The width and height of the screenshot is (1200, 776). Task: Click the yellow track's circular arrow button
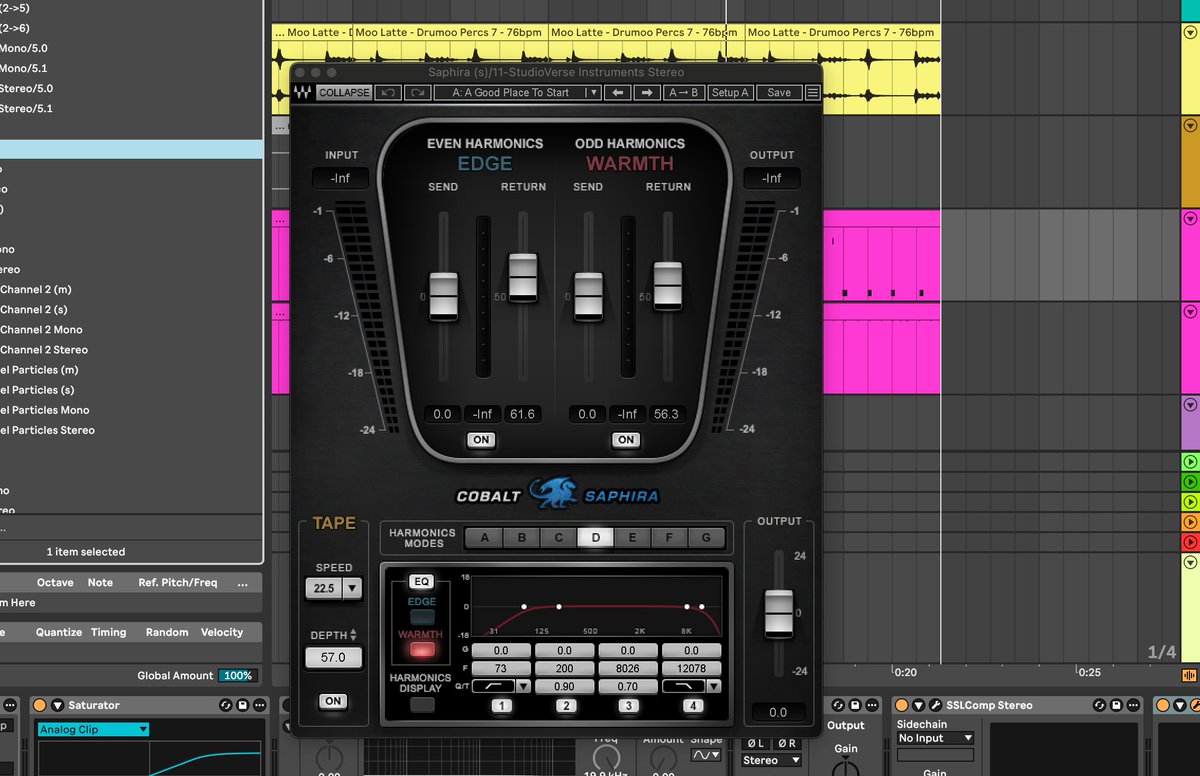tap(1190, 32)
